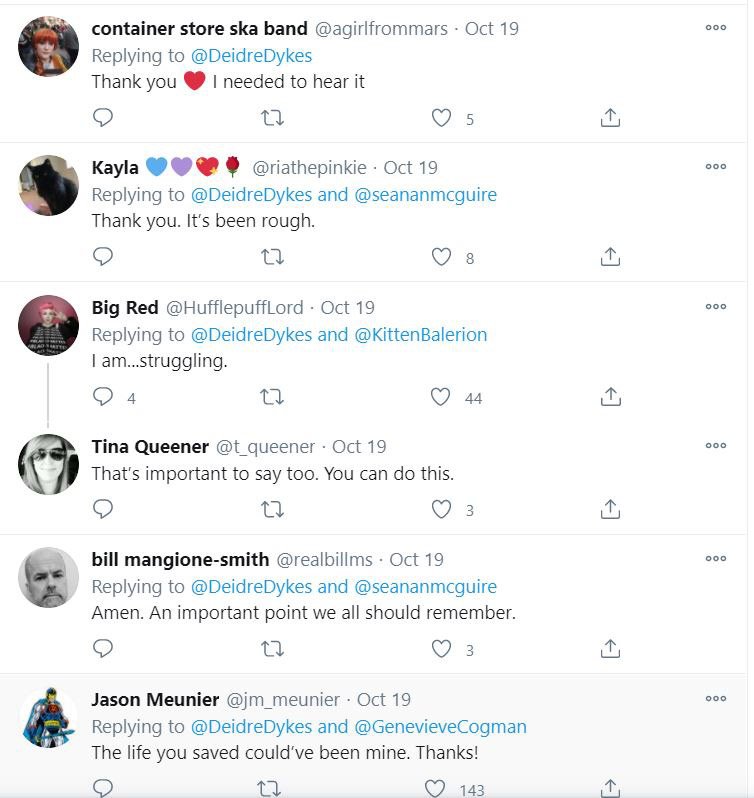Retweet Kayla's "It's been rough" tweet

[272, 257]
